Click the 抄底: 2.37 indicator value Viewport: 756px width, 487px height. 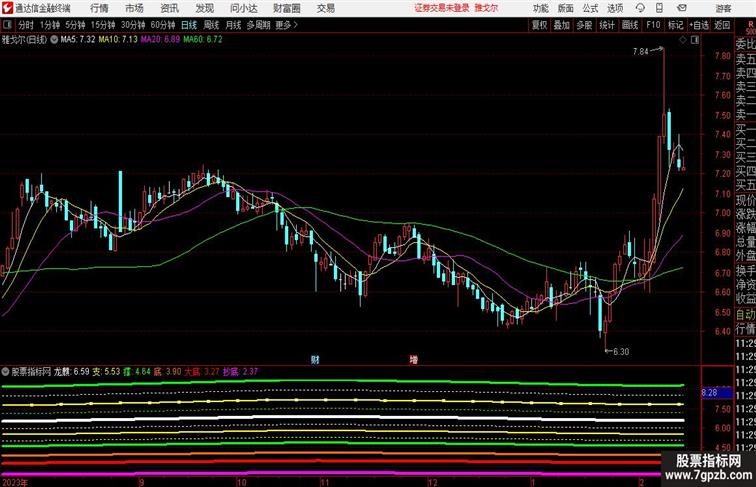pyautogui.click(x=240, y=372)
